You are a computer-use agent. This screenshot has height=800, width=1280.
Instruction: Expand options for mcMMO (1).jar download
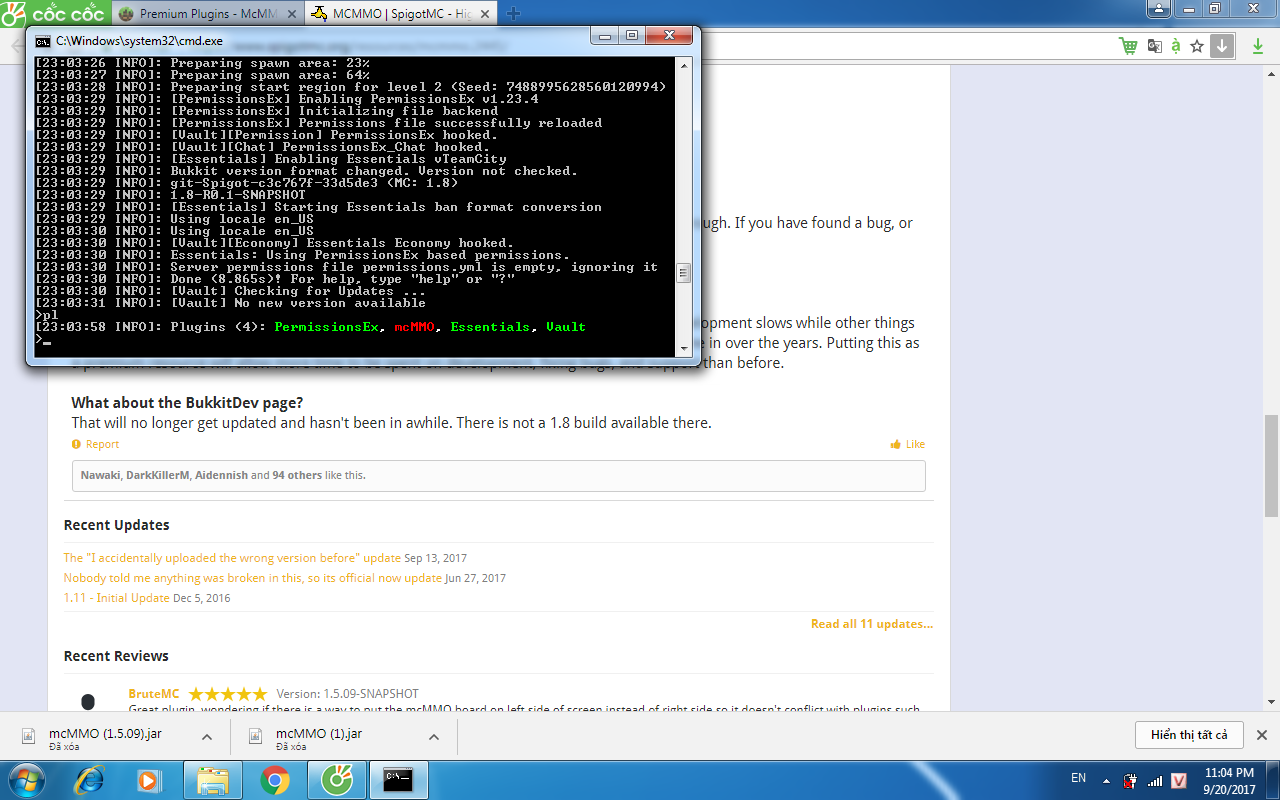point(434,737)
